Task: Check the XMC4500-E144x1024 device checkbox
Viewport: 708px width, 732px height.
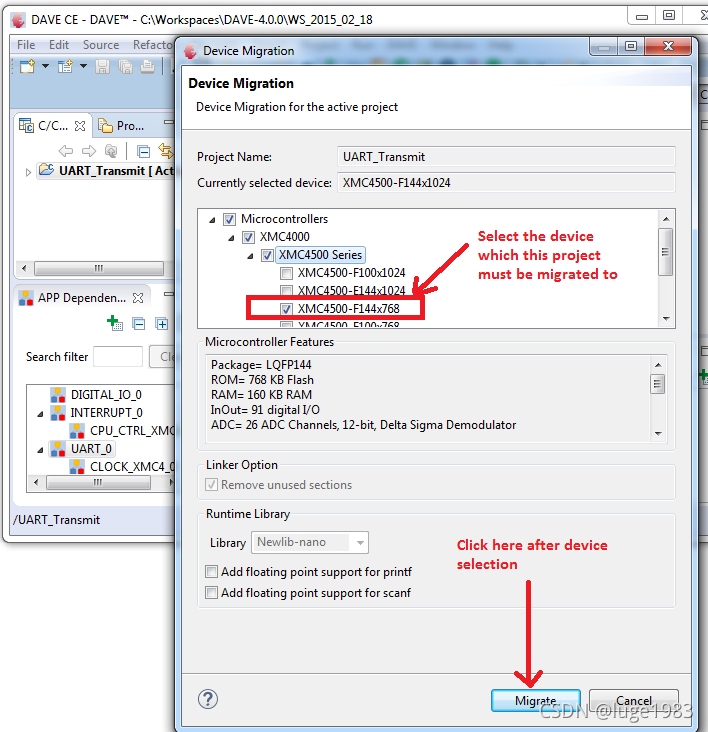Action: pyautogui.click(x=286, y=290)
